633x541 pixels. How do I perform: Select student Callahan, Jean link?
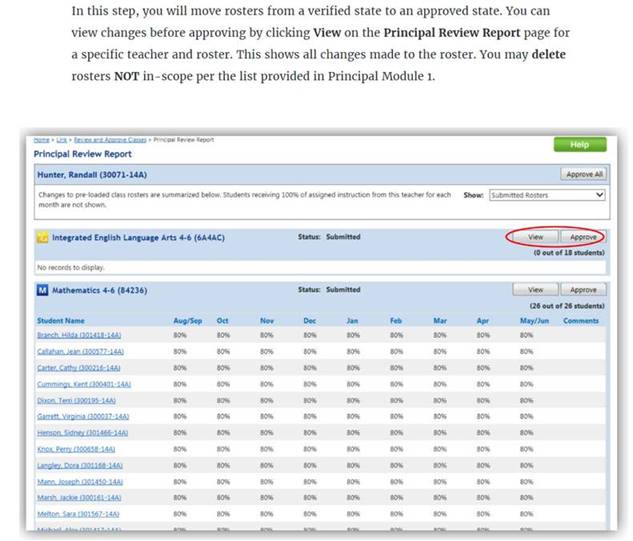(x=80, y=352)
